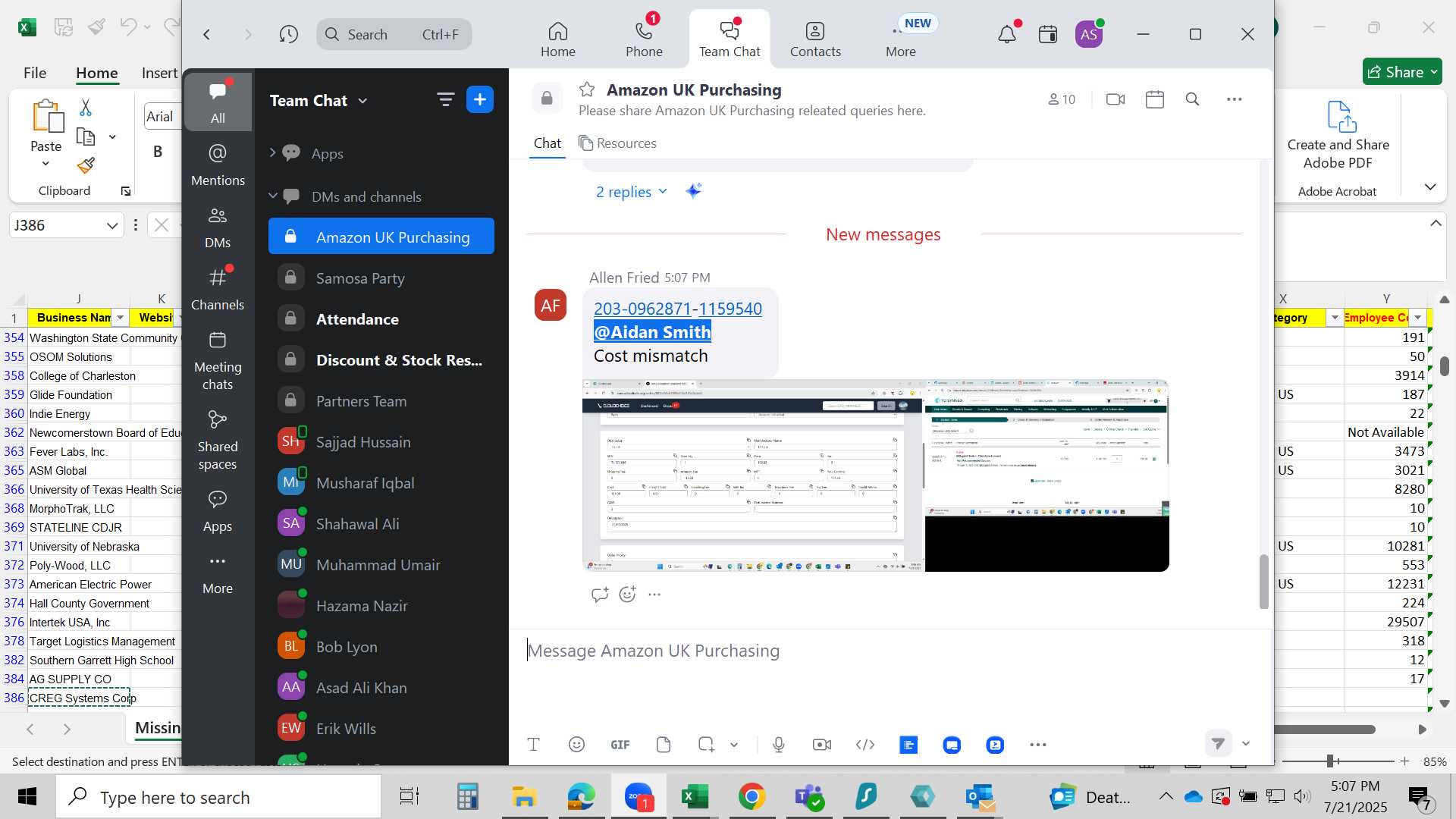Click the notifications bell icon
The width and height of the screenshot is (1456, 819).
pos(1007,34)
